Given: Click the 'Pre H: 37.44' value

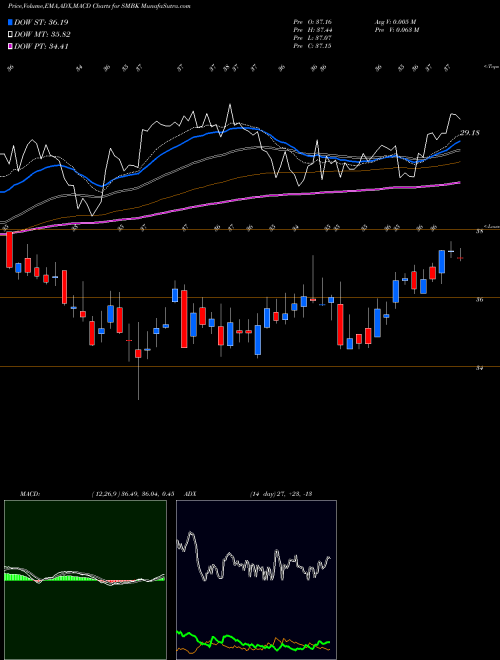Looking at the screenshot, I should pyautogui.click(x=312, y=30).
